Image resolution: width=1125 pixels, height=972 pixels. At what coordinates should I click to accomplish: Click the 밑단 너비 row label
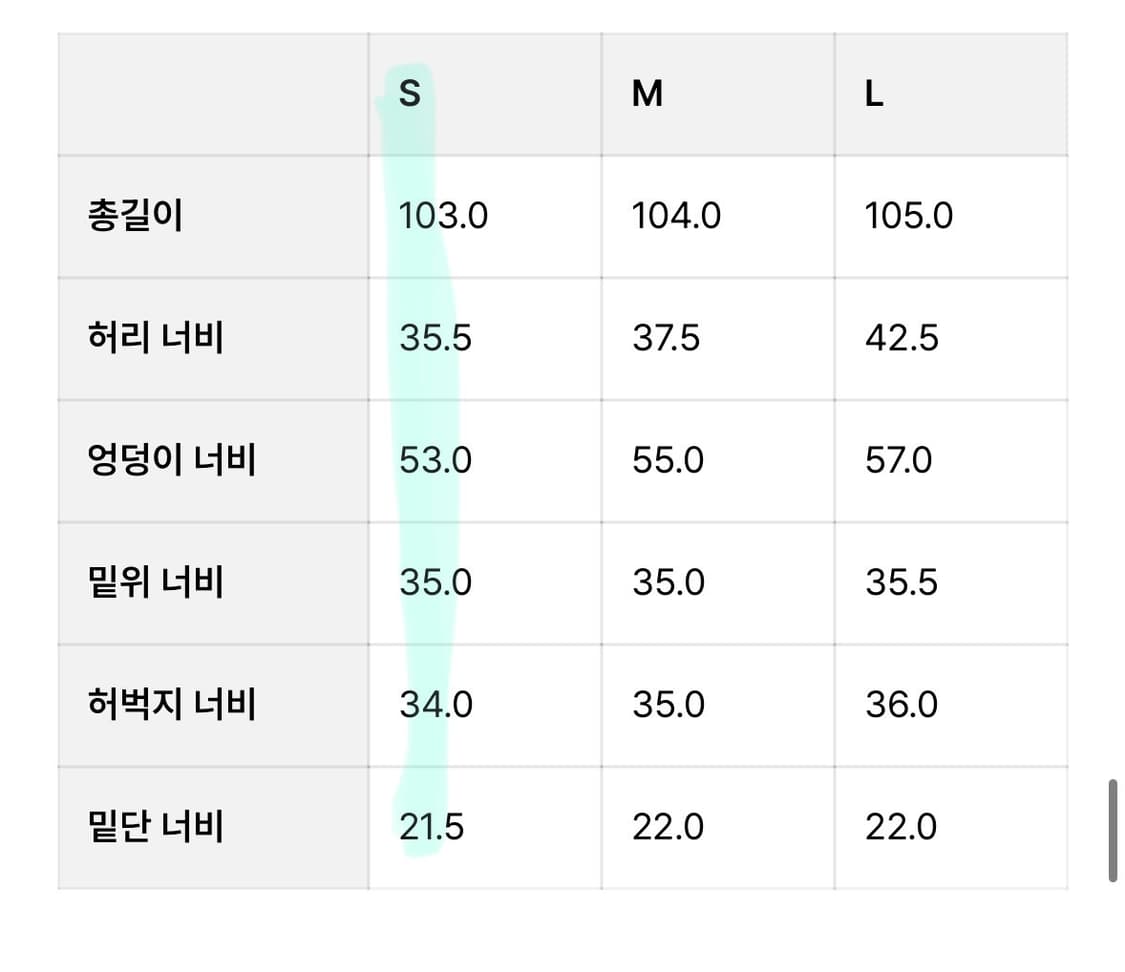point(155,827)
